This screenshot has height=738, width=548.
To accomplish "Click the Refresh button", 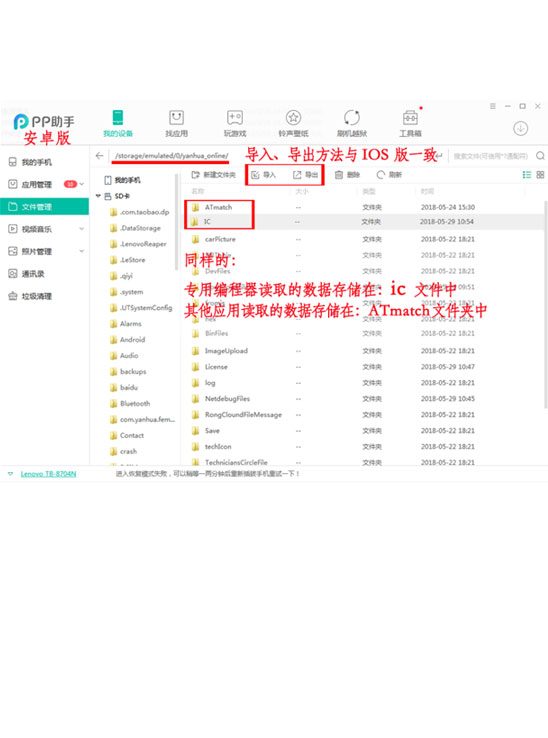I will coord(389,175).
